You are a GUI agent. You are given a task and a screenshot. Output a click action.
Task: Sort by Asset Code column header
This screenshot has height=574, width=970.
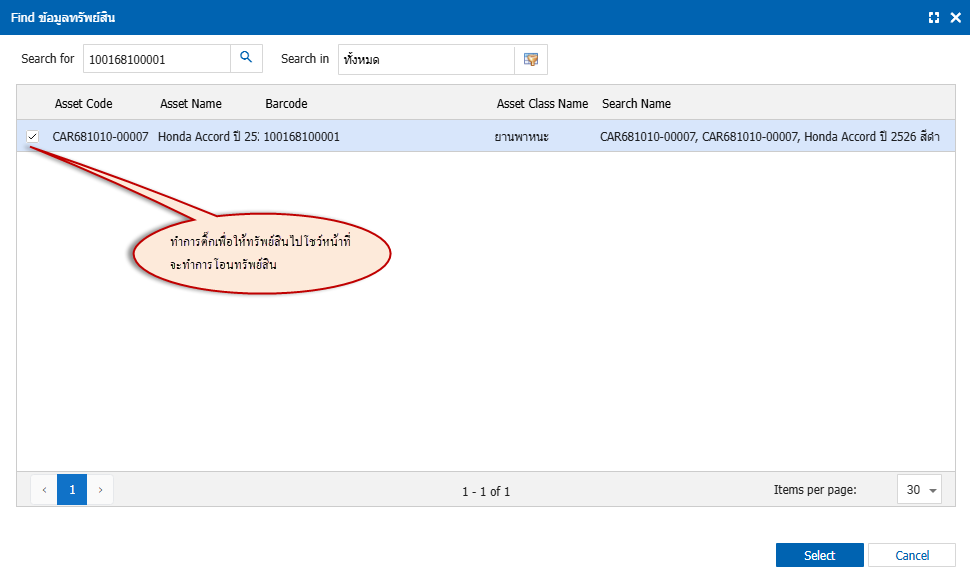click(x=84, y=104)
